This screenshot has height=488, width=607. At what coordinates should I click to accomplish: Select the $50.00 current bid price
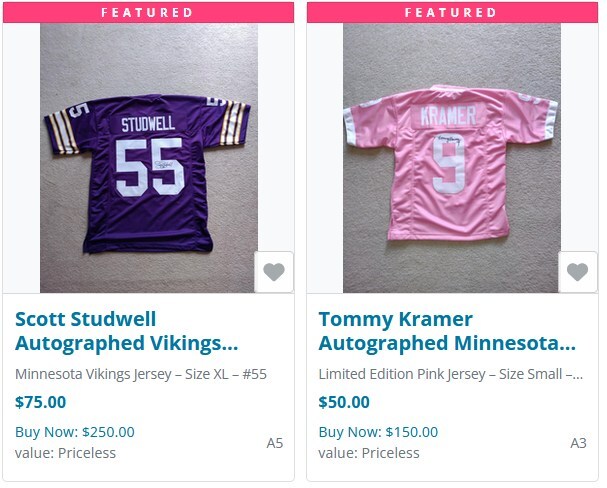[x=344, y=402]
